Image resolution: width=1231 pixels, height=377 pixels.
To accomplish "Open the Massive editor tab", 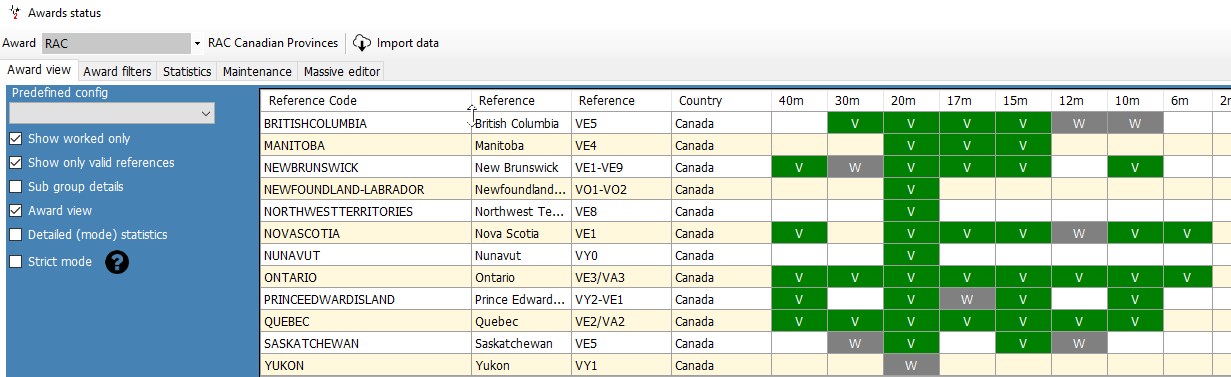I will click(x=340, y=71).
